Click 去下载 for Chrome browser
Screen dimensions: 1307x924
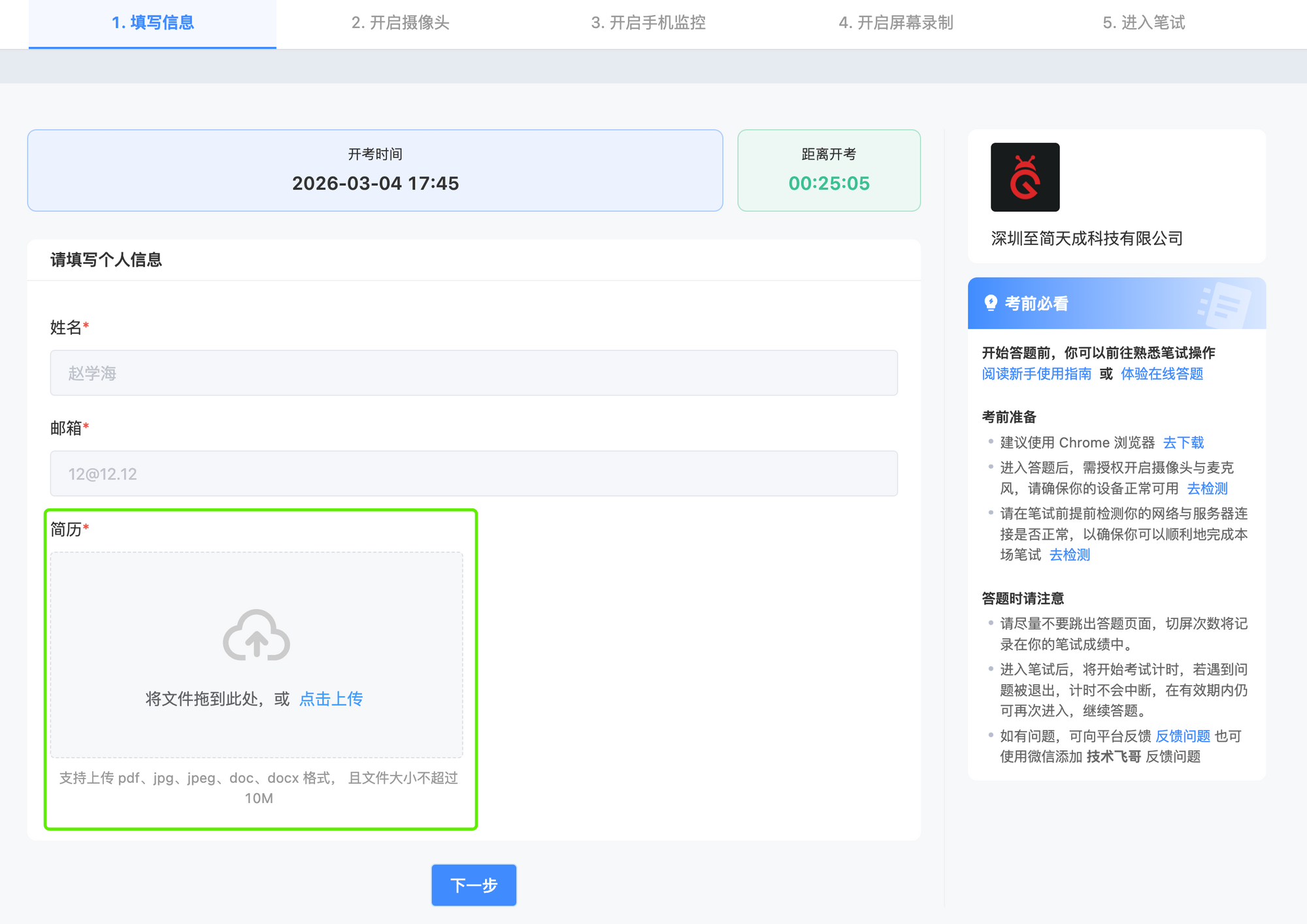[x=1183, y=442]
